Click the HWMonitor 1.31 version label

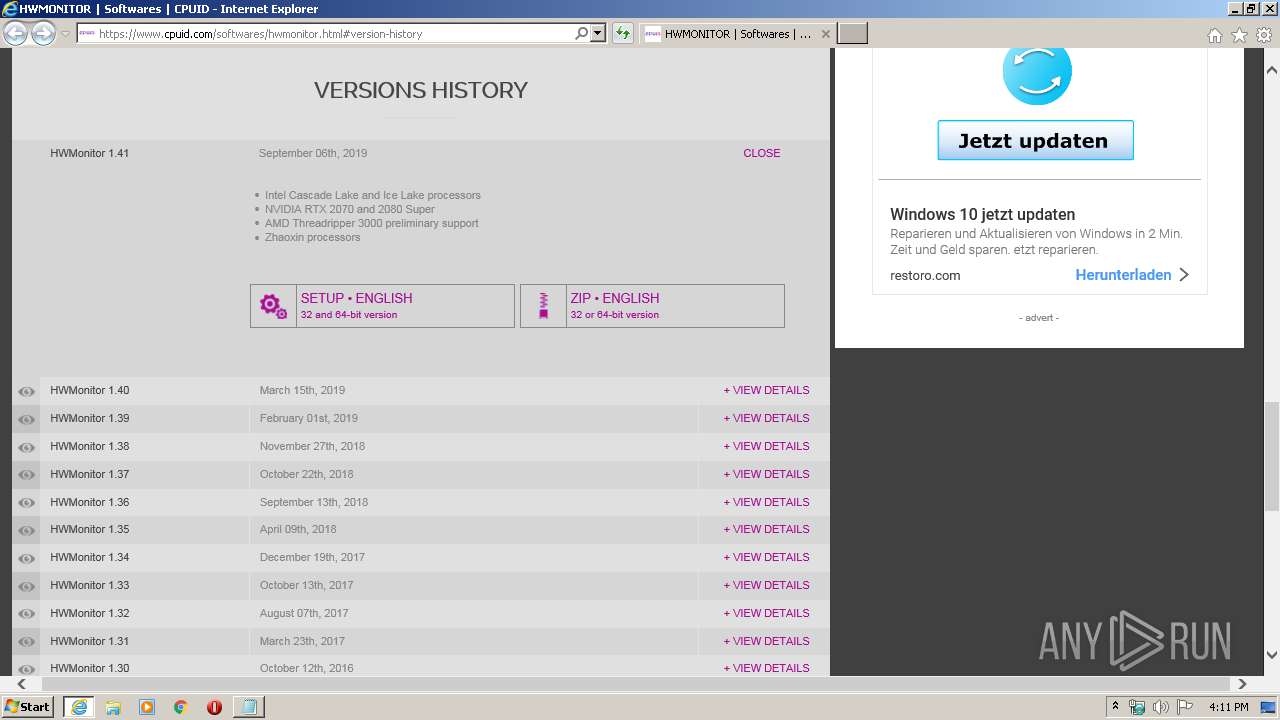pos(90,641)
